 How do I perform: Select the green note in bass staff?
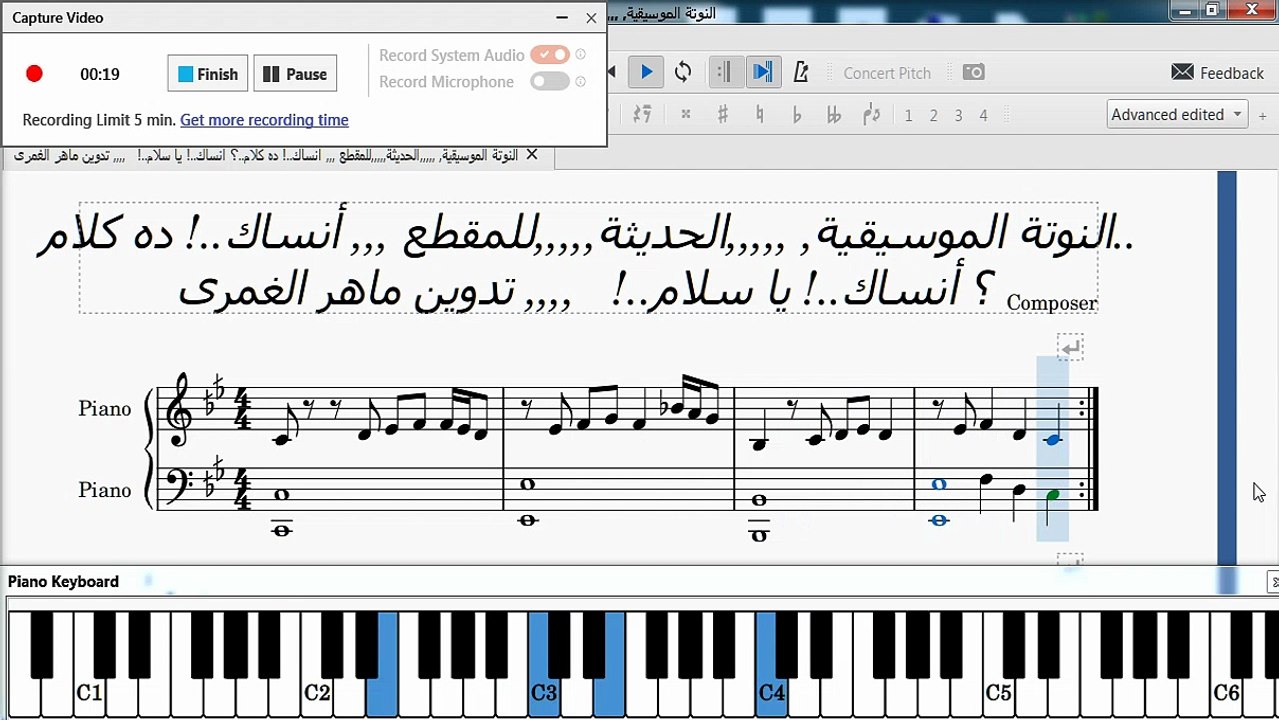[1052, 496]
